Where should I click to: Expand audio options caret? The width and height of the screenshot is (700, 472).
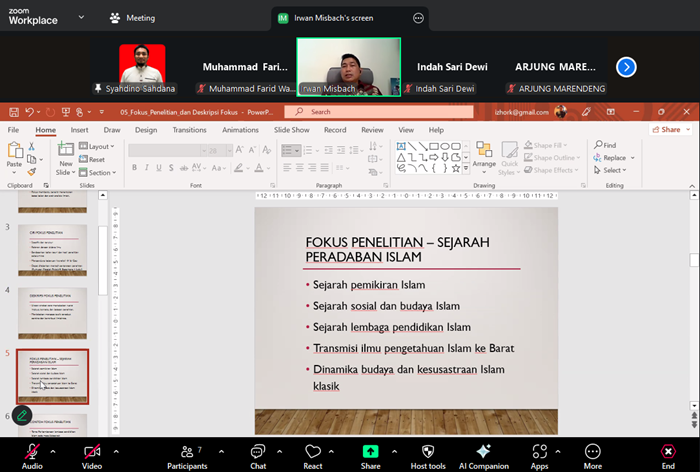coord(53,451)
